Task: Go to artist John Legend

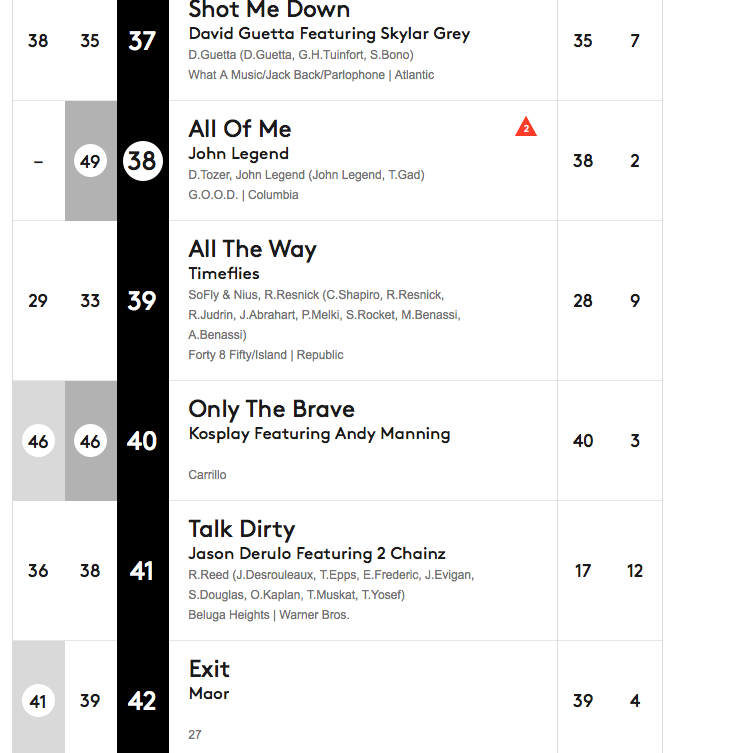Action: click(238, 154)
